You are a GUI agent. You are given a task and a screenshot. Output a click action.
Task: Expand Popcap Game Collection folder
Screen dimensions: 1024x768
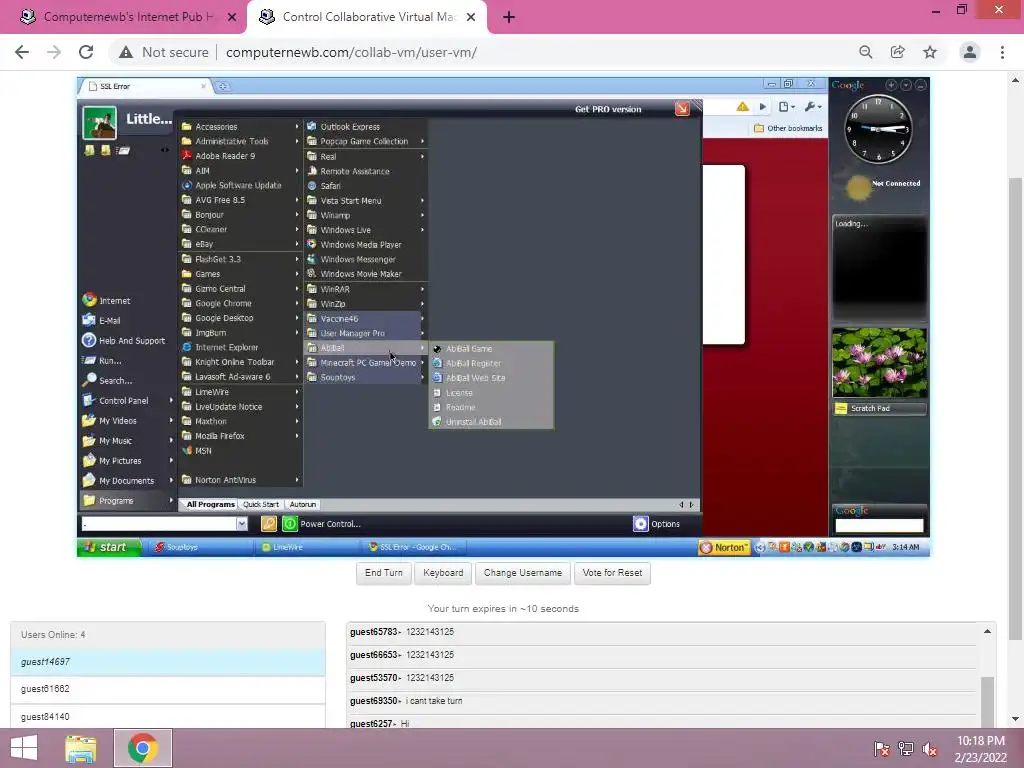[x=366, y=141]
